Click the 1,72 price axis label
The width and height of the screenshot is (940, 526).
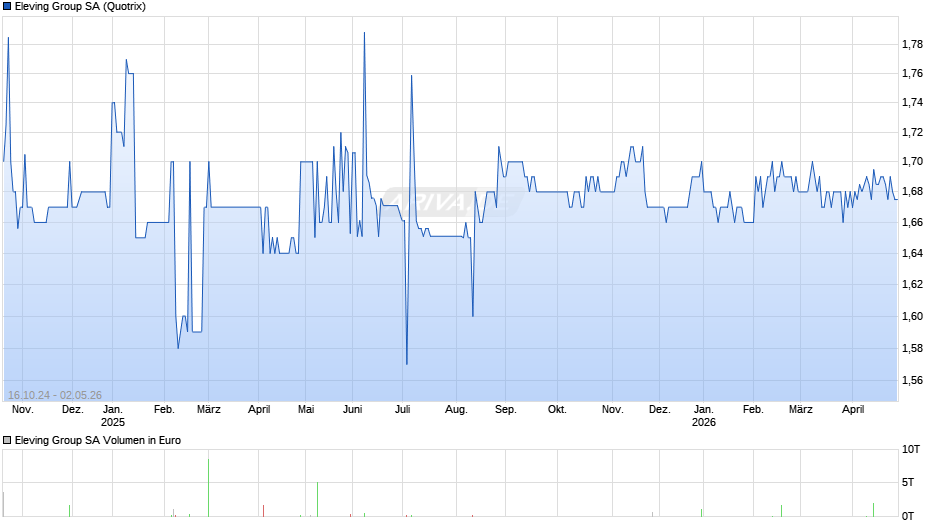coord(912,133)
